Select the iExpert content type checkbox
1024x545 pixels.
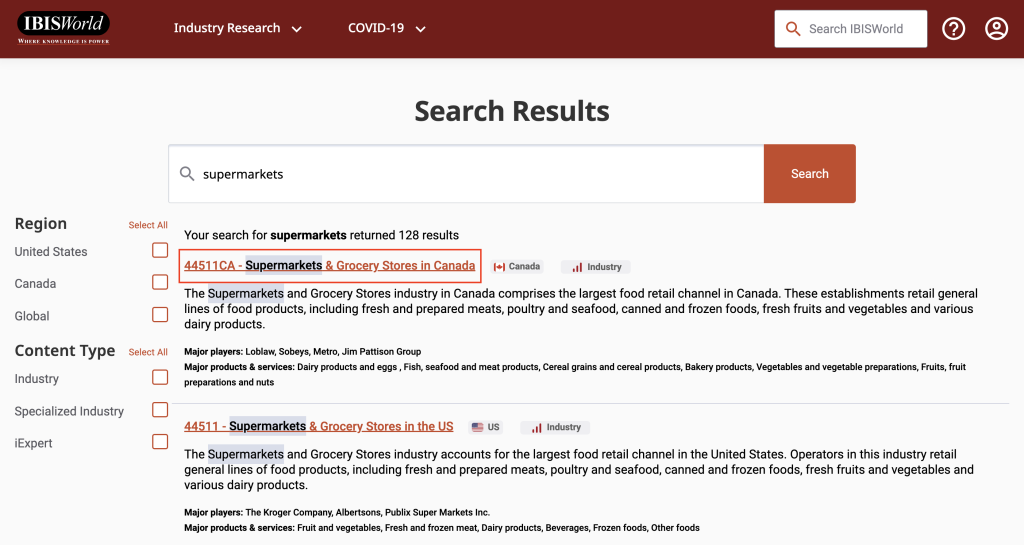pyautogui.click(x=160, y=442)
